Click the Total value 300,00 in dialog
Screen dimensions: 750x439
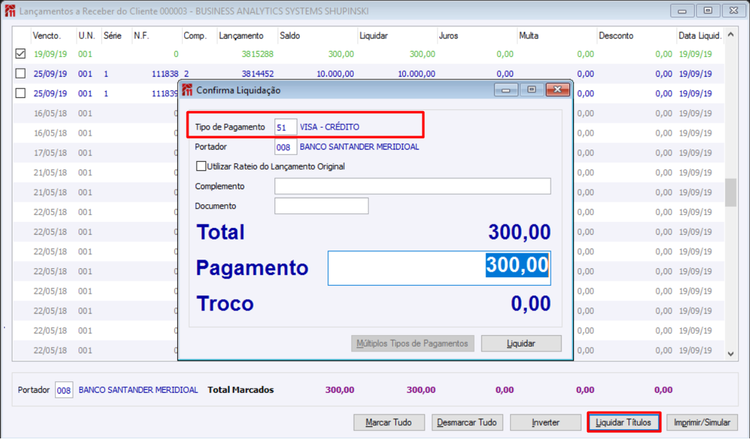click(x=519, y=232)
